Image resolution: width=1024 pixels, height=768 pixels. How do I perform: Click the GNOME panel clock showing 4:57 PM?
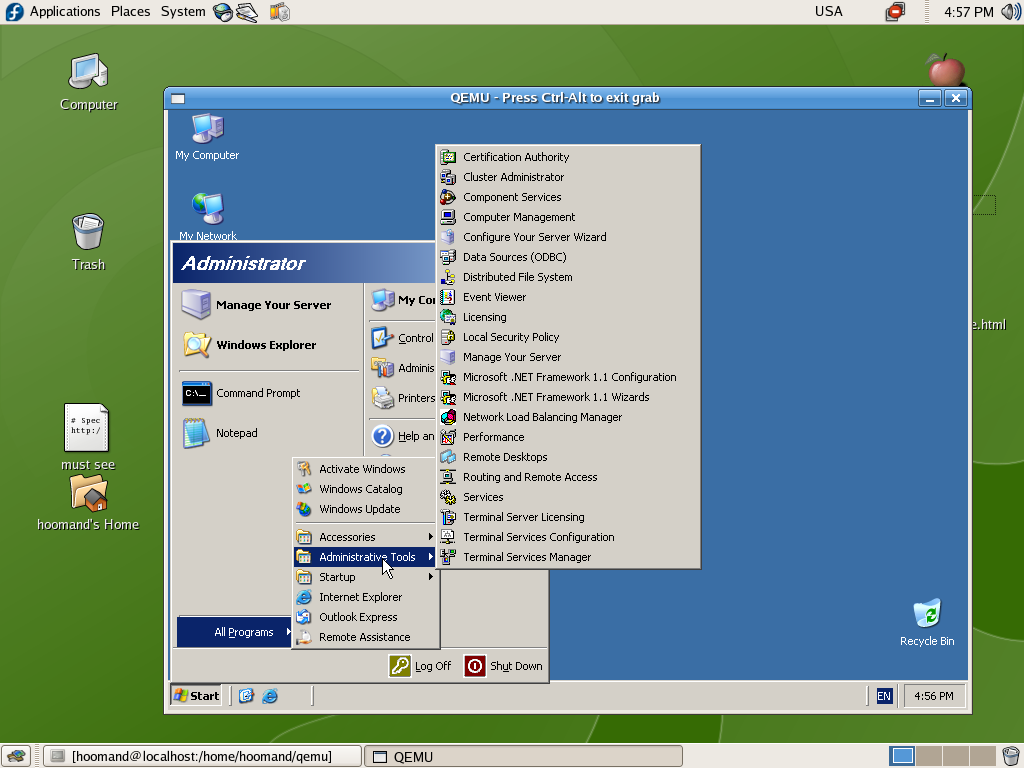point(968,12)
